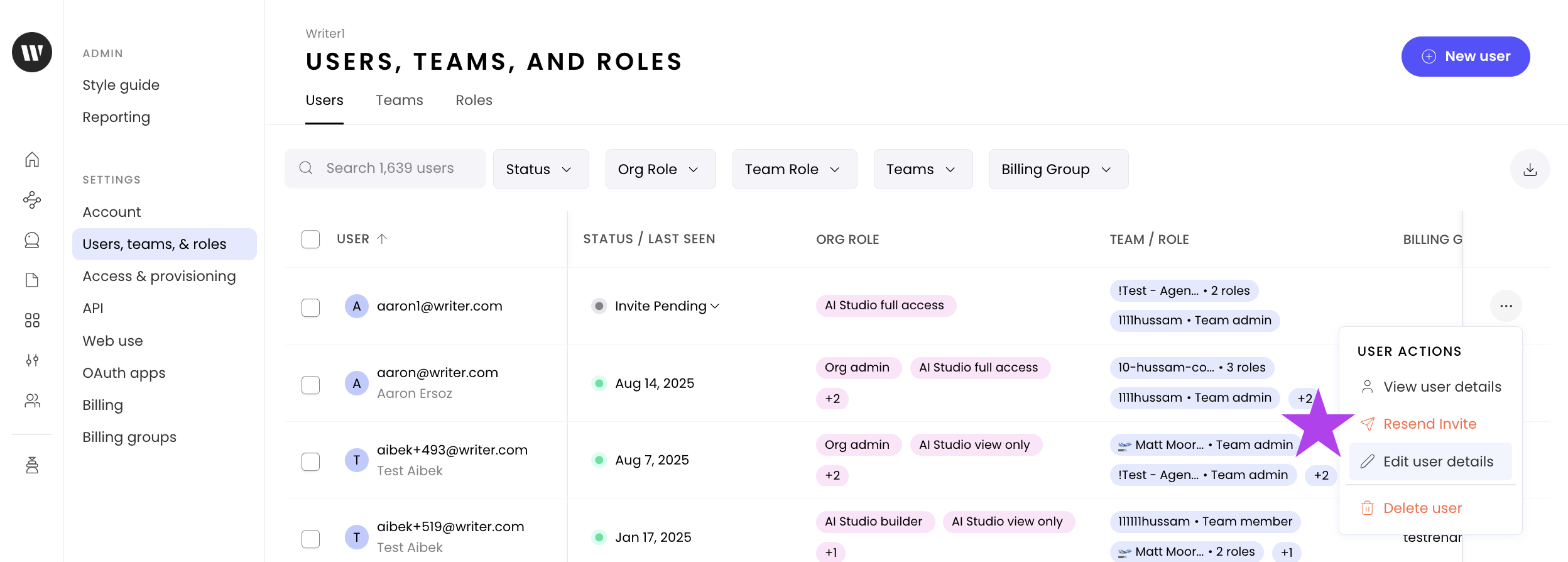Open the Teams filter dropdown
1568x562 pixels.
tap(923, 169)
